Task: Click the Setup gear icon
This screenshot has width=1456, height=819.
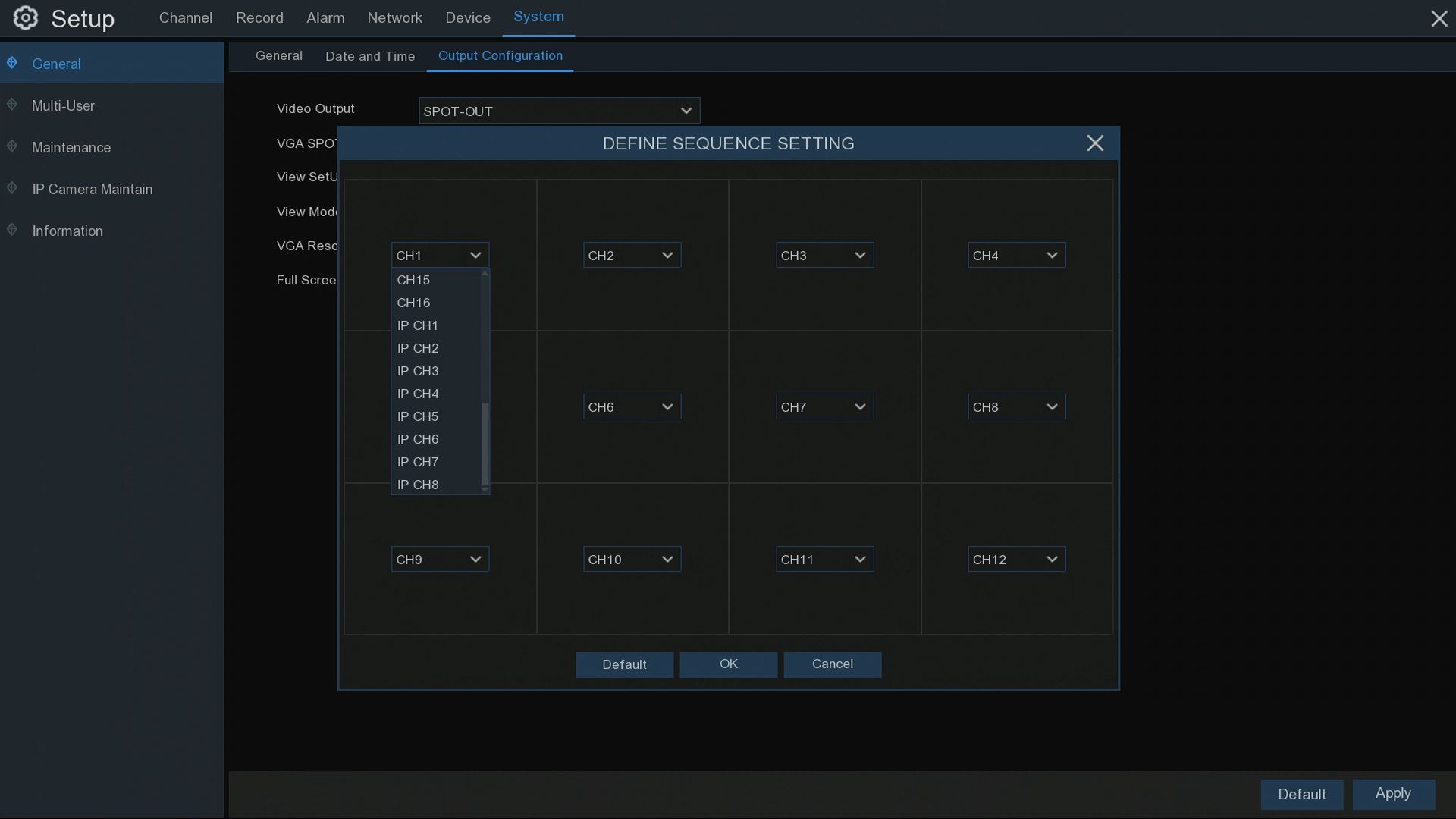Action: (25, 18)
